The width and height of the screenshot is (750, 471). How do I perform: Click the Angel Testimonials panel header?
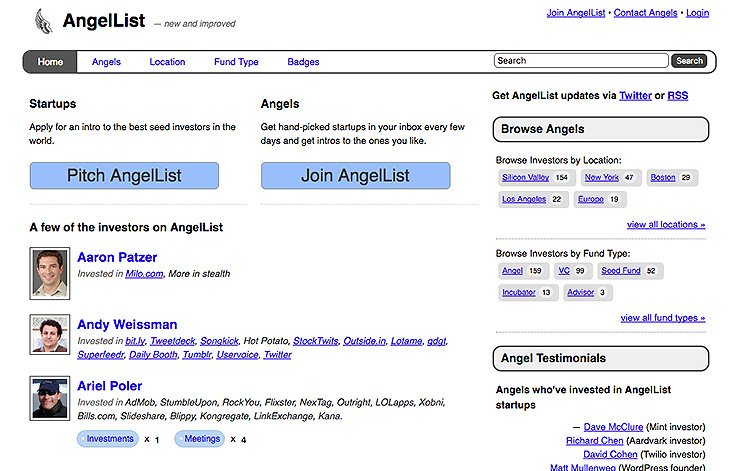[601, 358]
